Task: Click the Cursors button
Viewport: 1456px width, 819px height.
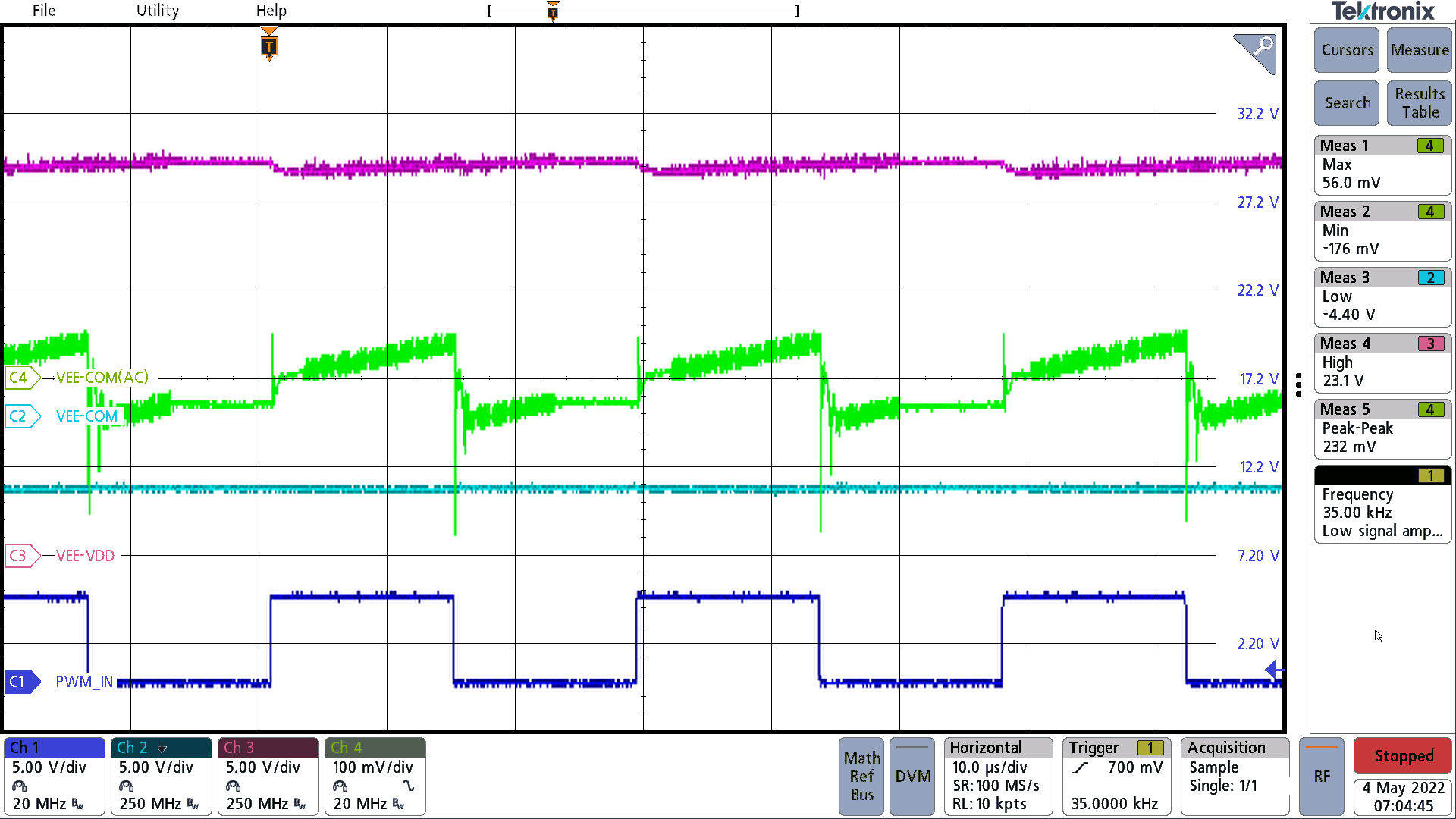Action: (1346, 50)
